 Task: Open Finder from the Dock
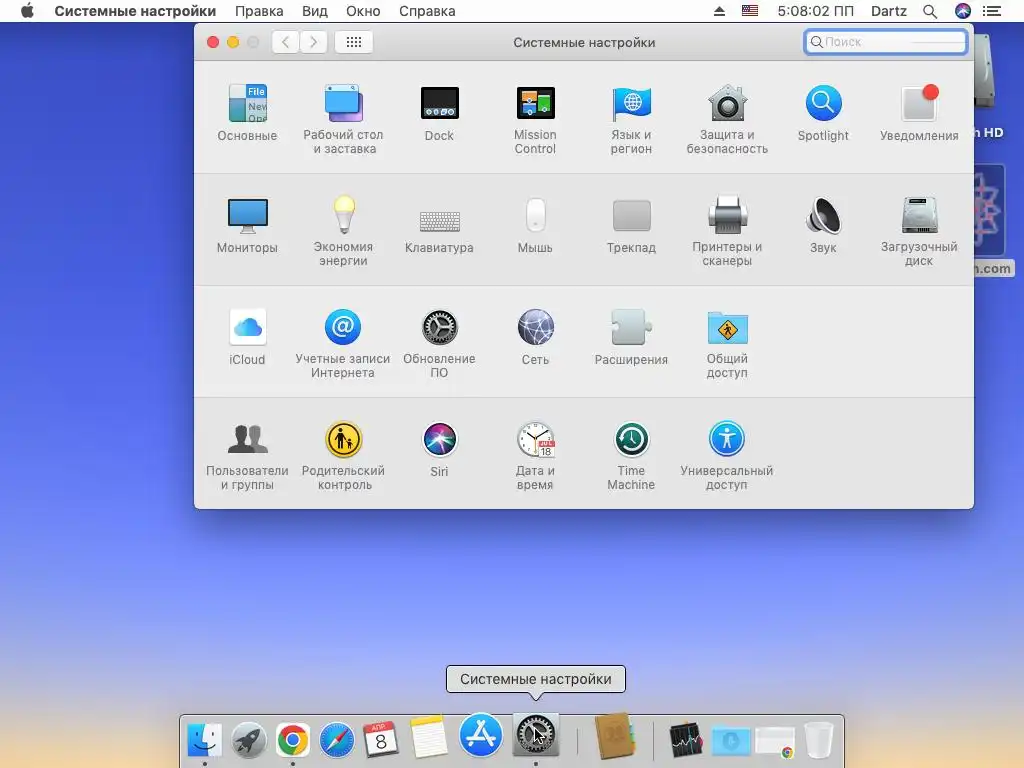[x=204, y=739]
